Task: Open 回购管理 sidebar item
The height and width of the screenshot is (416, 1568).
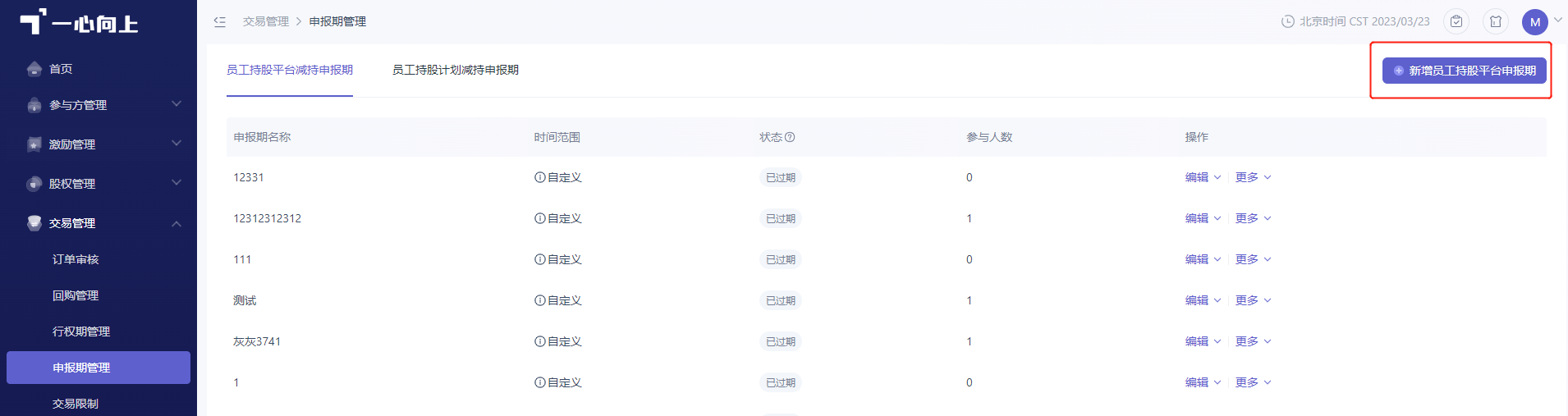Action: point(76,295)
